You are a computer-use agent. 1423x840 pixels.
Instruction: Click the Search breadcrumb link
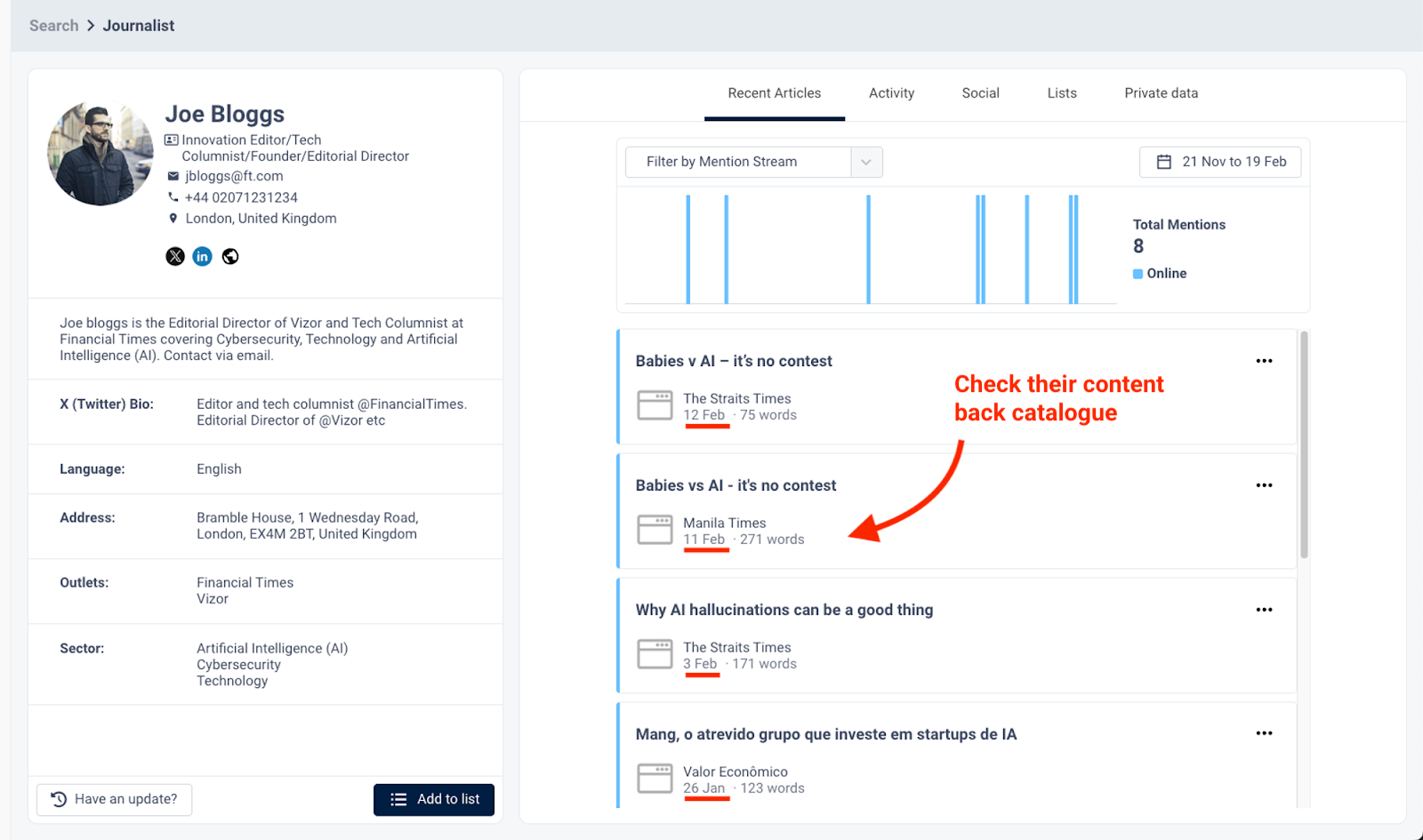coord(53,25)
